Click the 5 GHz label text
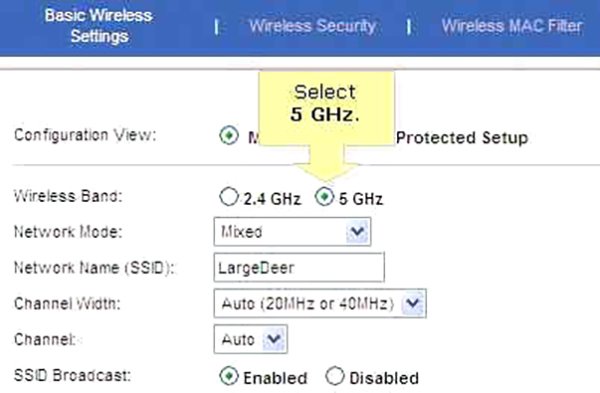 click(361, 199)
